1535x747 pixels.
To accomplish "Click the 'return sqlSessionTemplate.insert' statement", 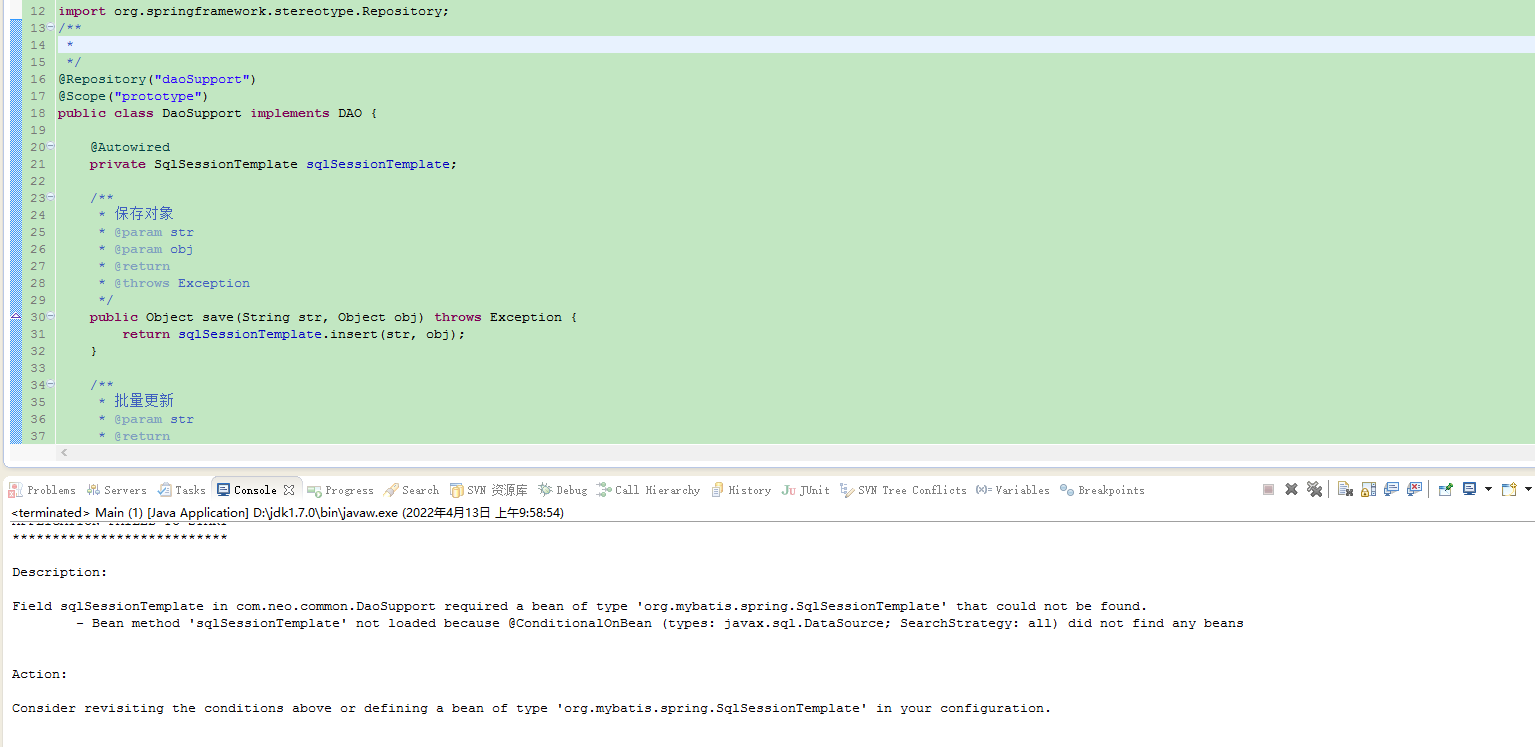I will coord(294,334).
